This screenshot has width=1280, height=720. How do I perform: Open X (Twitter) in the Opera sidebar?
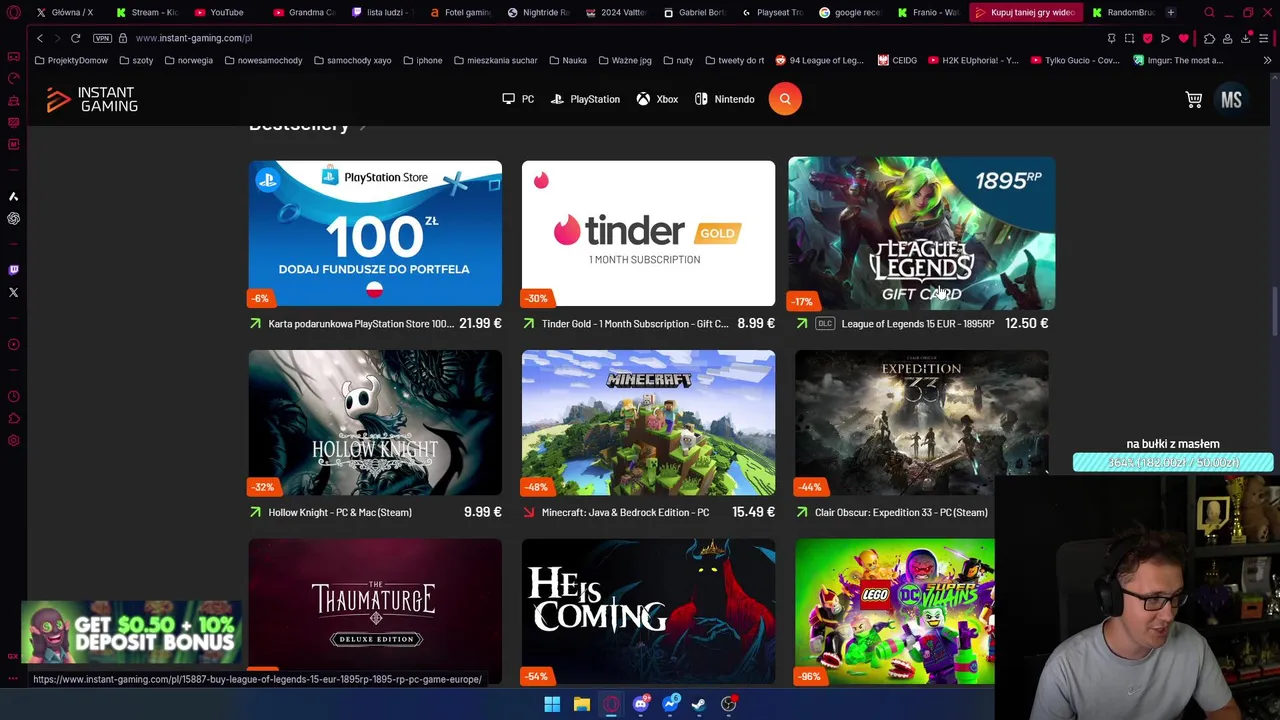point(13,292)
